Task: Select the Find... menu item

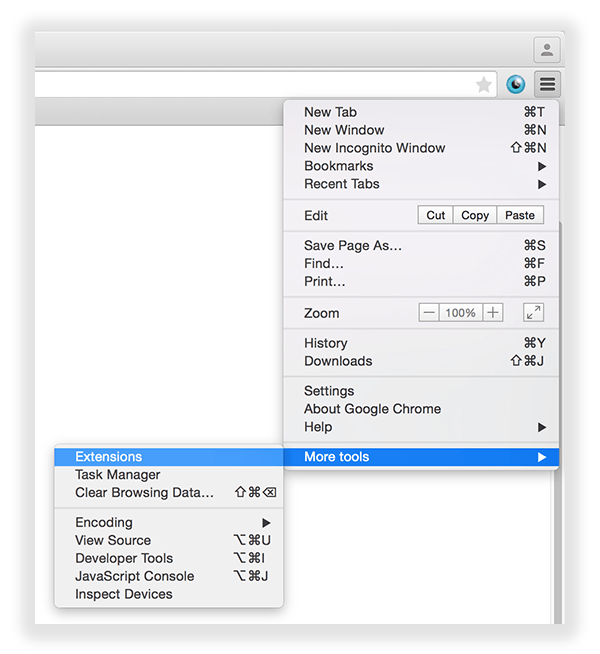Action: pos(421,264)
